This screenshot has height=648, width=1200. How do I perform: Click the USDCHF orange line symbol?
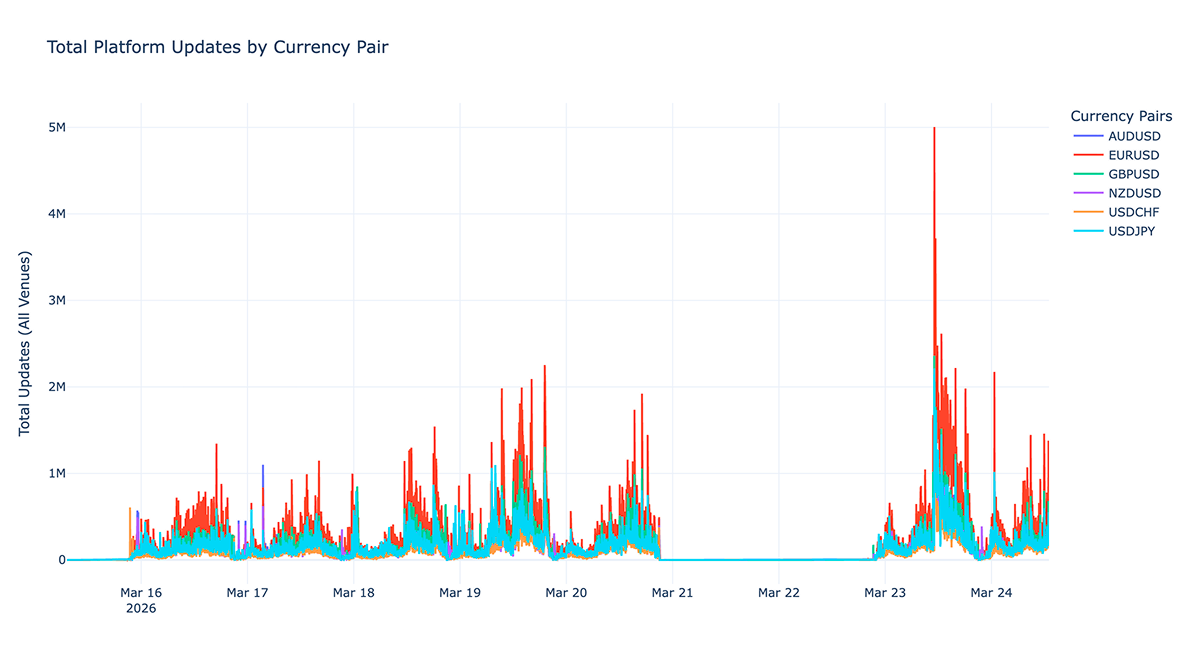[x=1087, y=212]
